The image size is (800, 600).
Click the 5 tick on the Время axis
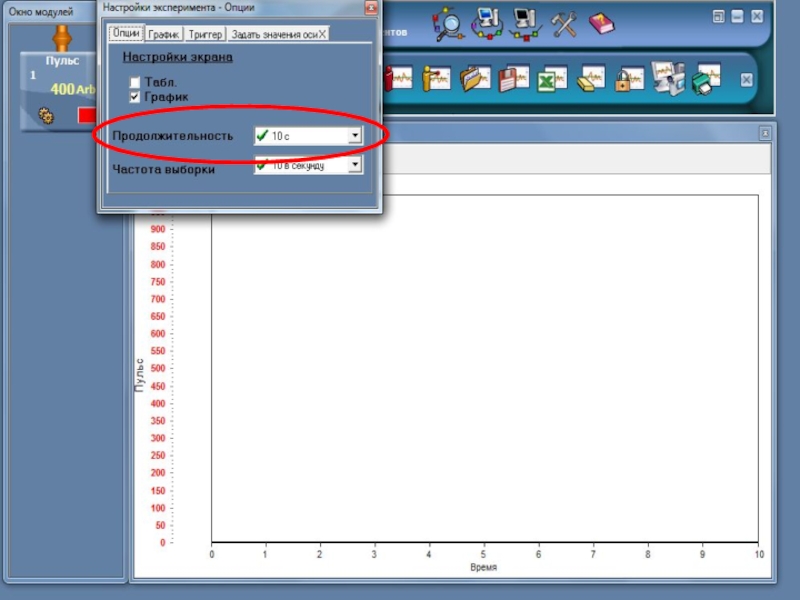click(483, 554)
